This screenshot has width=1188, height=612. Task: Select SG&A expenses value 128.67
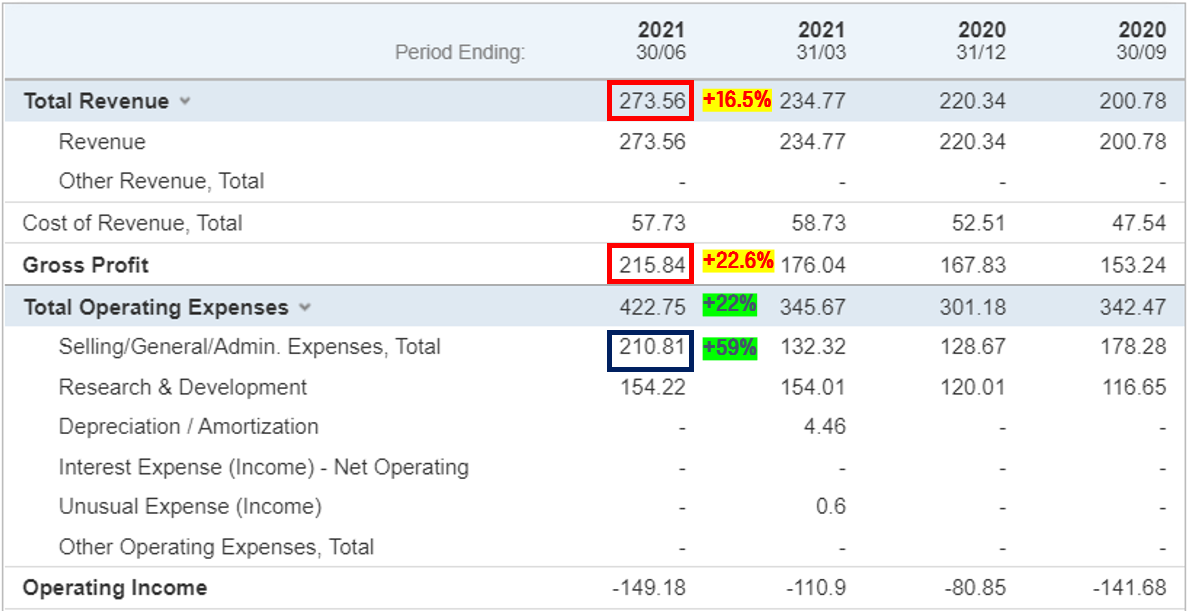click(973, 347)
